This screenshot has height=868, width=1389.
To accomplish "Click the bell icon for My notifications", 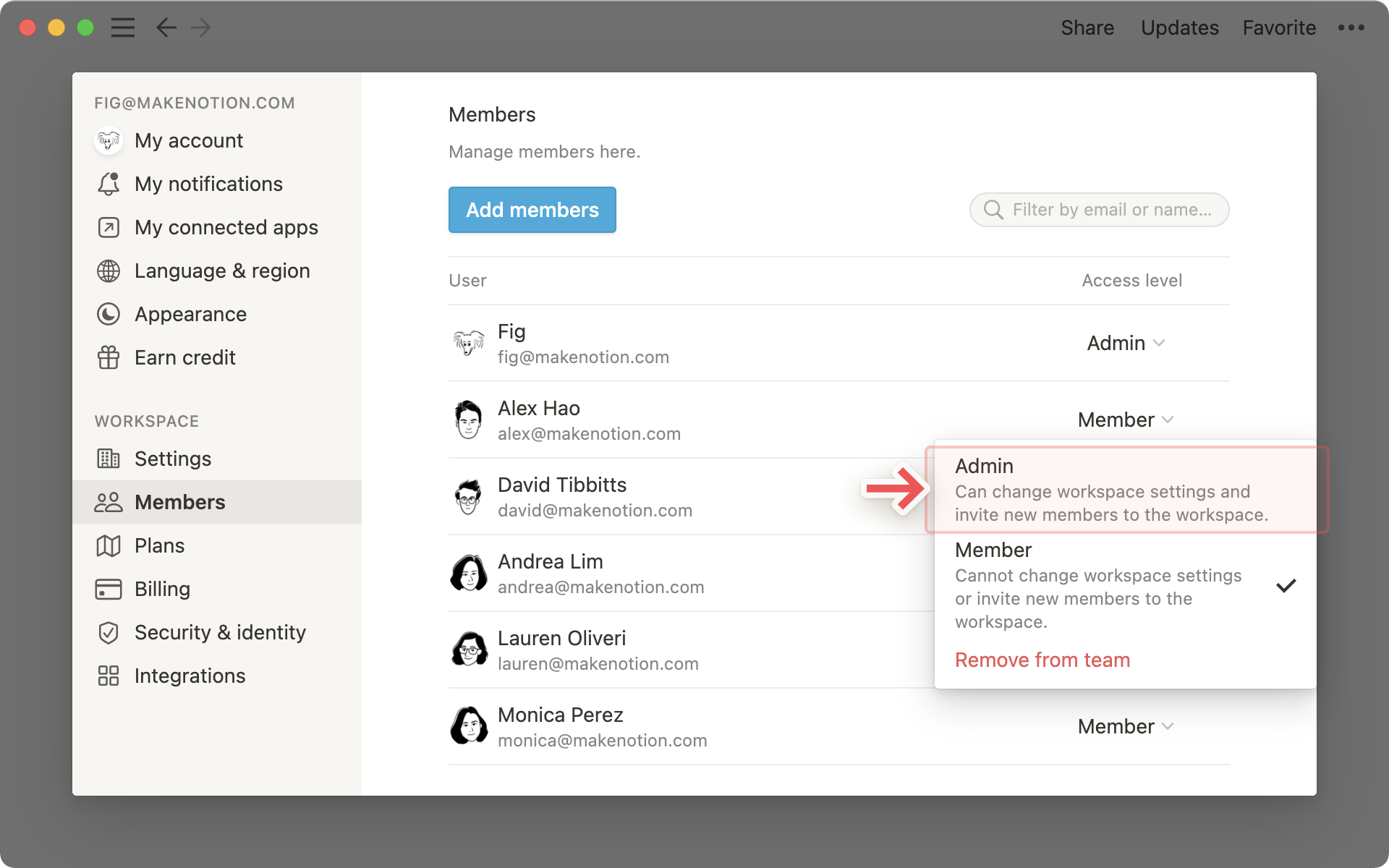I will (109, 184).
